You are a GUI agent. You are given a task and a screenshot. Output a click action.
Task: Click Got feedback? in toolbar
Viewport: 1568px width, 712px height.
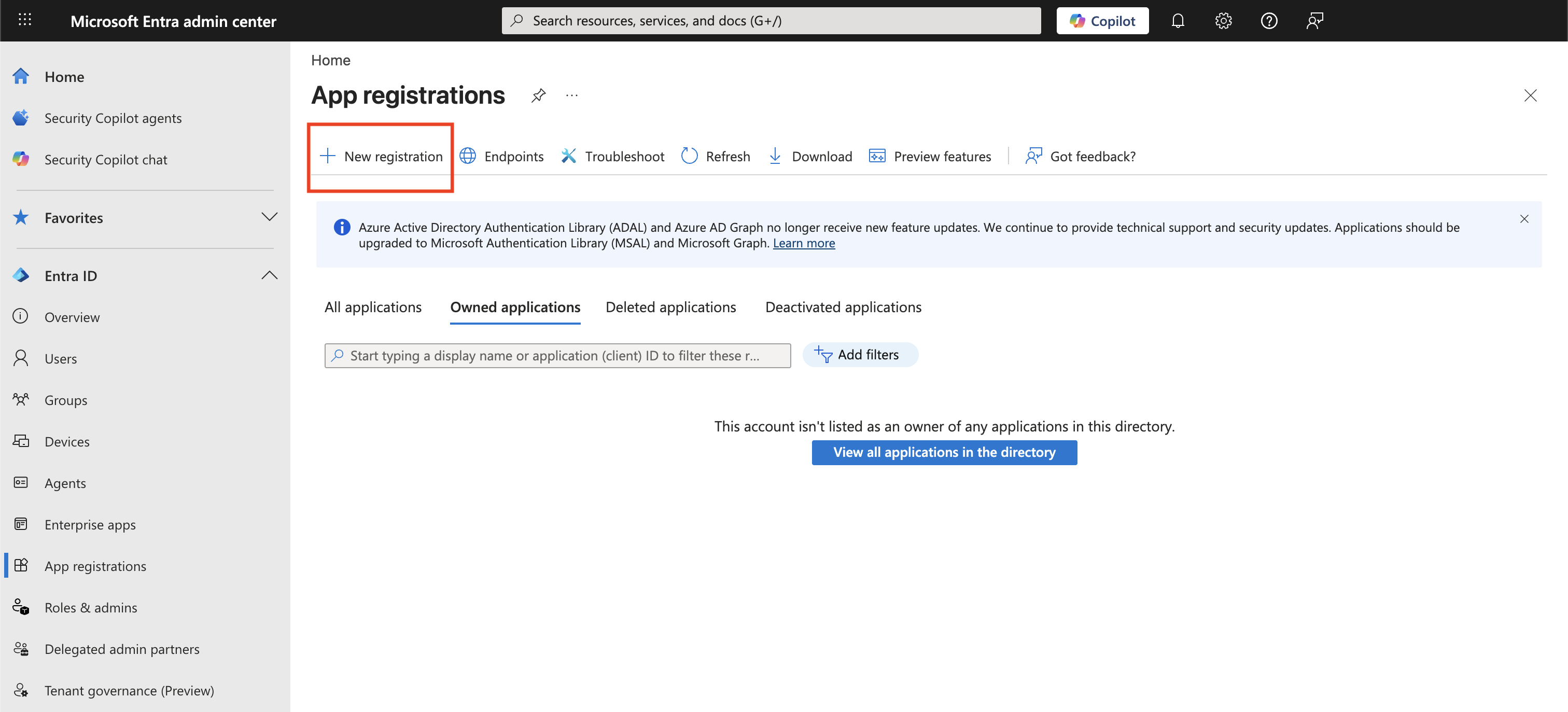coord(1081,157)
